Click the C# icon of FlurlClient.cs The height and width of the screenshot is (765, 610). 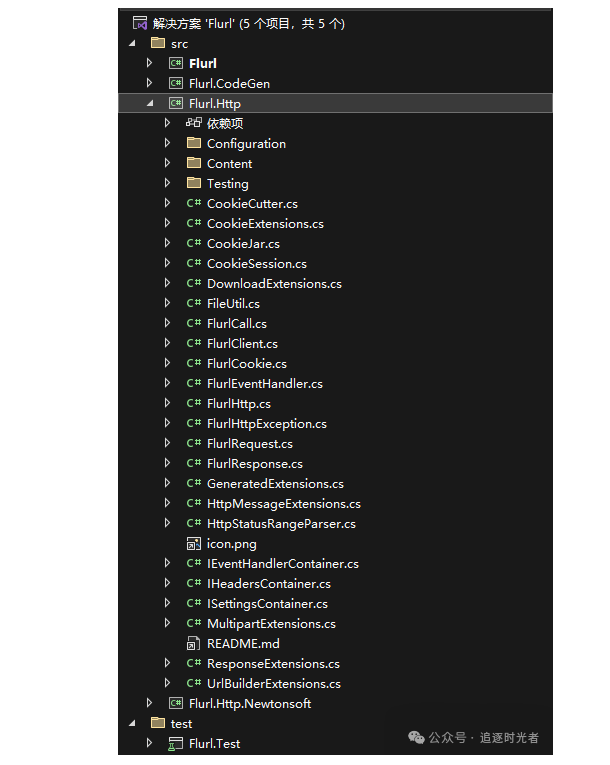click(194, 343)
